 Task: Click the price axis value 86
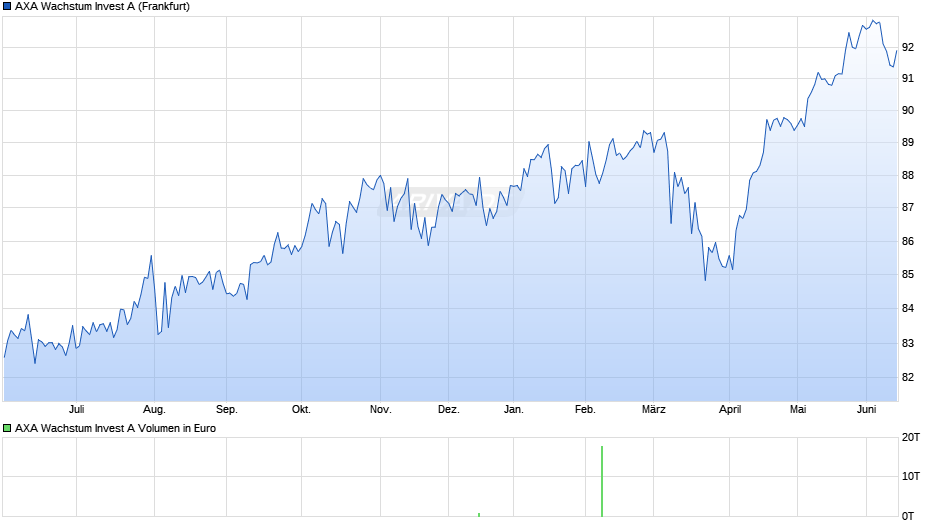pos(908,242)
